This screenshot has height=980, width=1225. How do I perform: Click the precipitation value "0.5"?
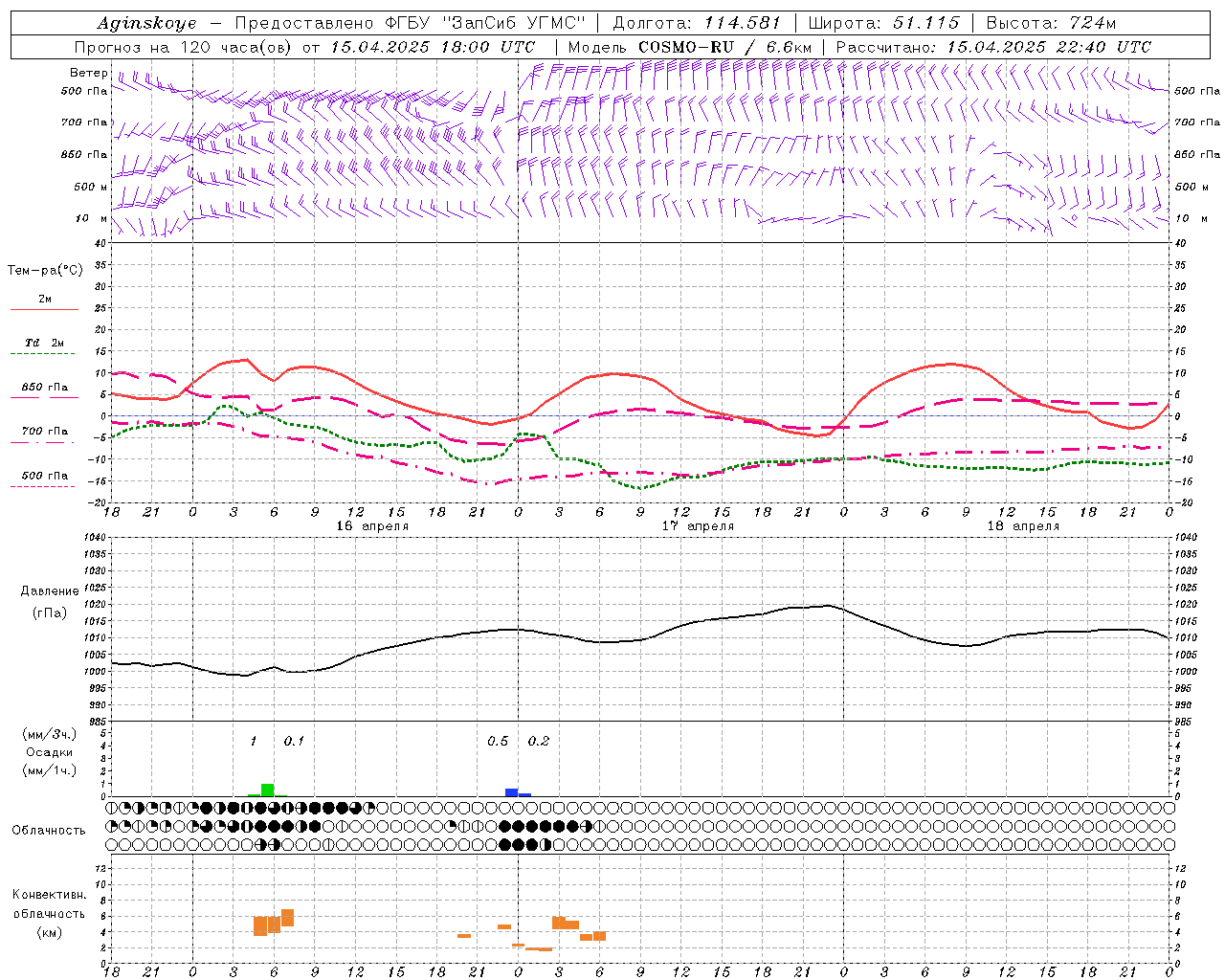[498, 741]
